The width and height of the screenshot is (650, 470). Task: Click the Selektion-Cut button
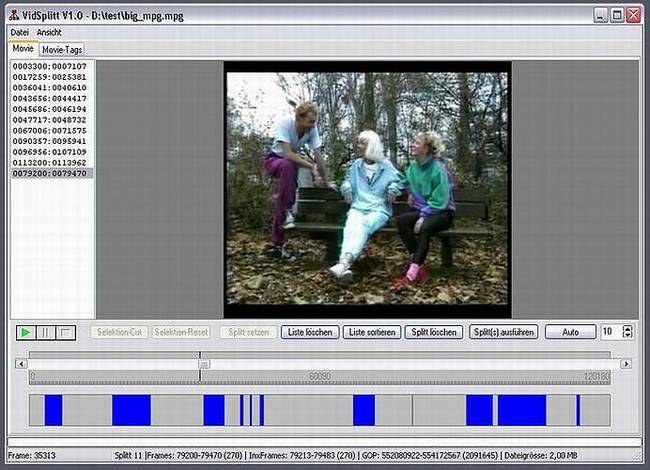119,332
